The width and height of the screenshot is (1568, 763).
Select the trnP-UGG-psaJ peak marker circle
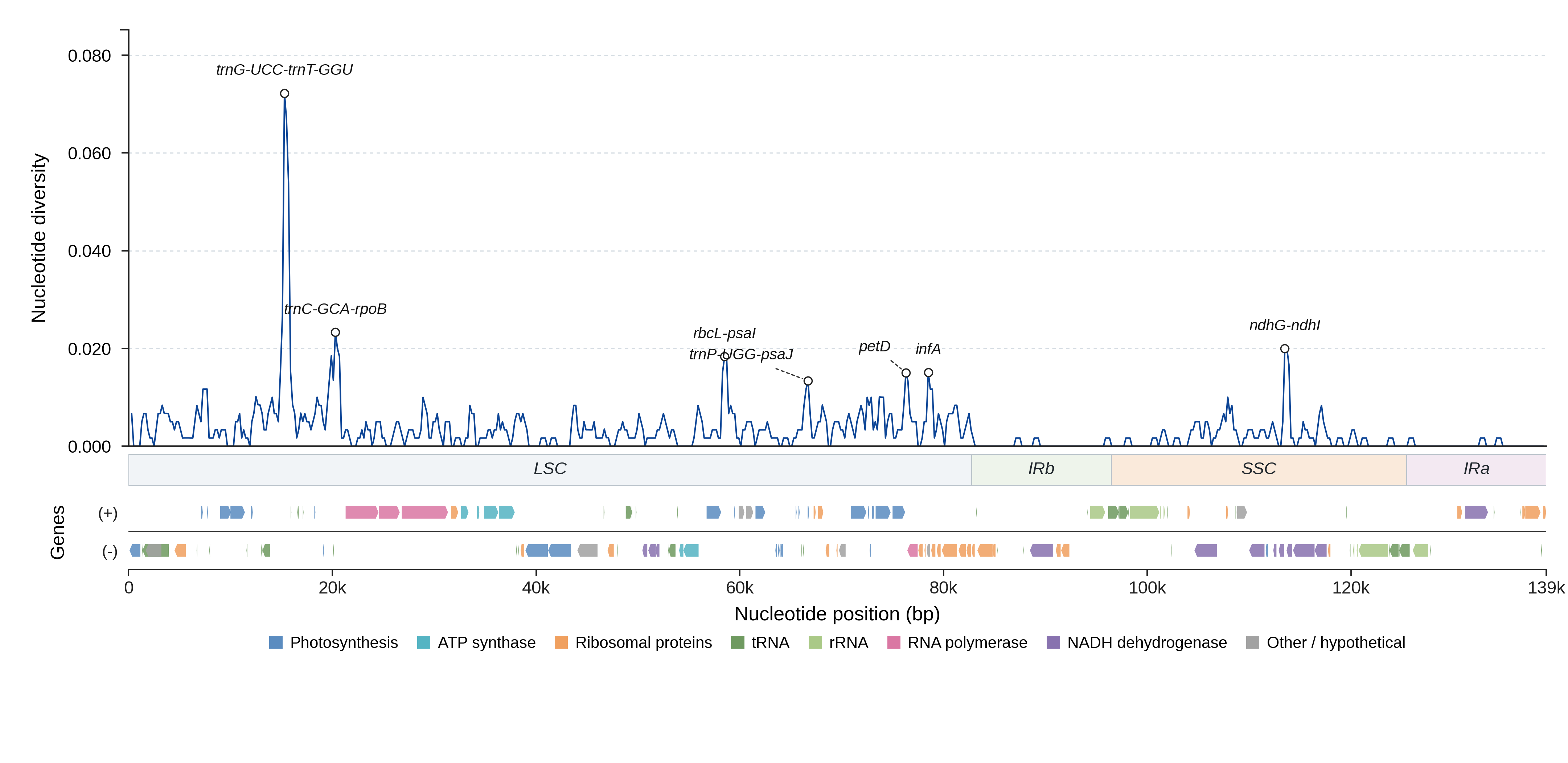pos(808,381)
